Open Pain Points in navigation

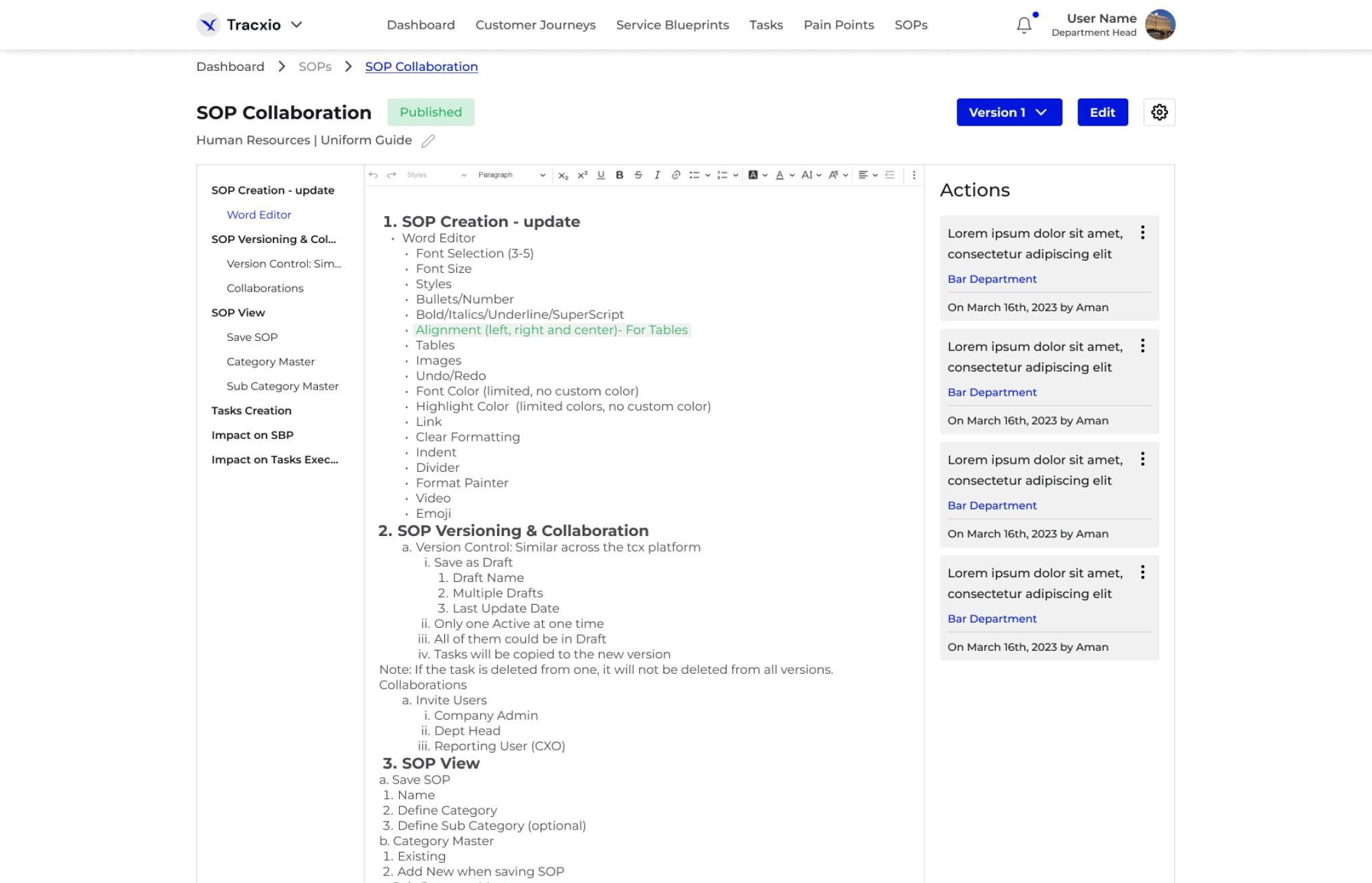pos(839,25)
